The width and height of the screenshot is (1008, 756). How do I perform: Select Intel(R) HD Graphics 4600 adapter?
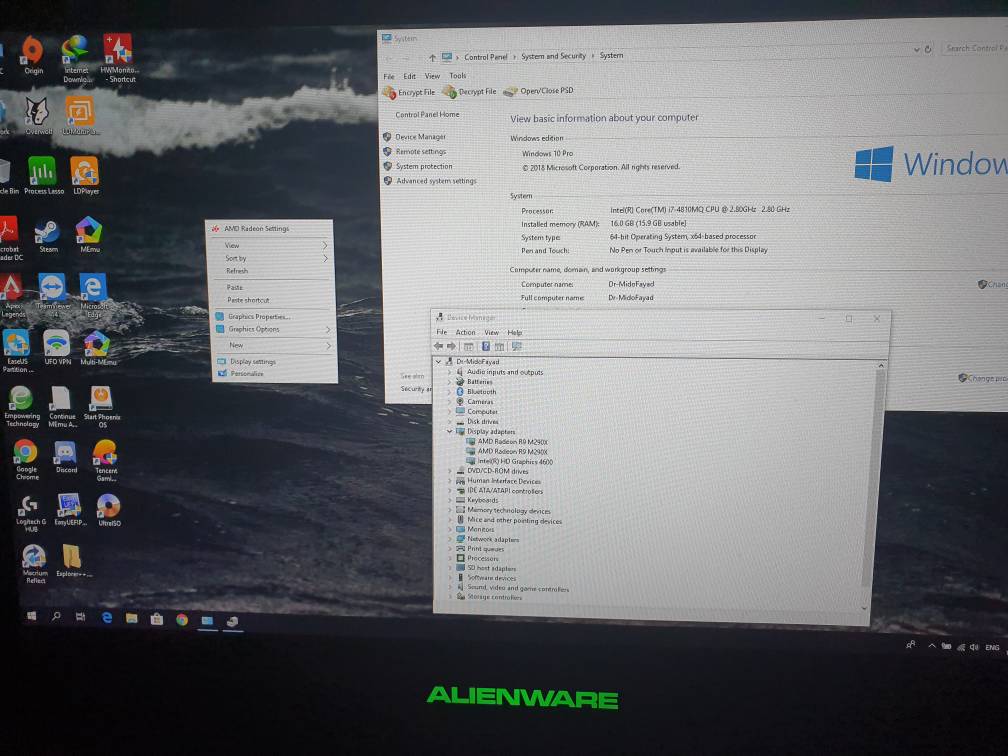coord(515,462)
